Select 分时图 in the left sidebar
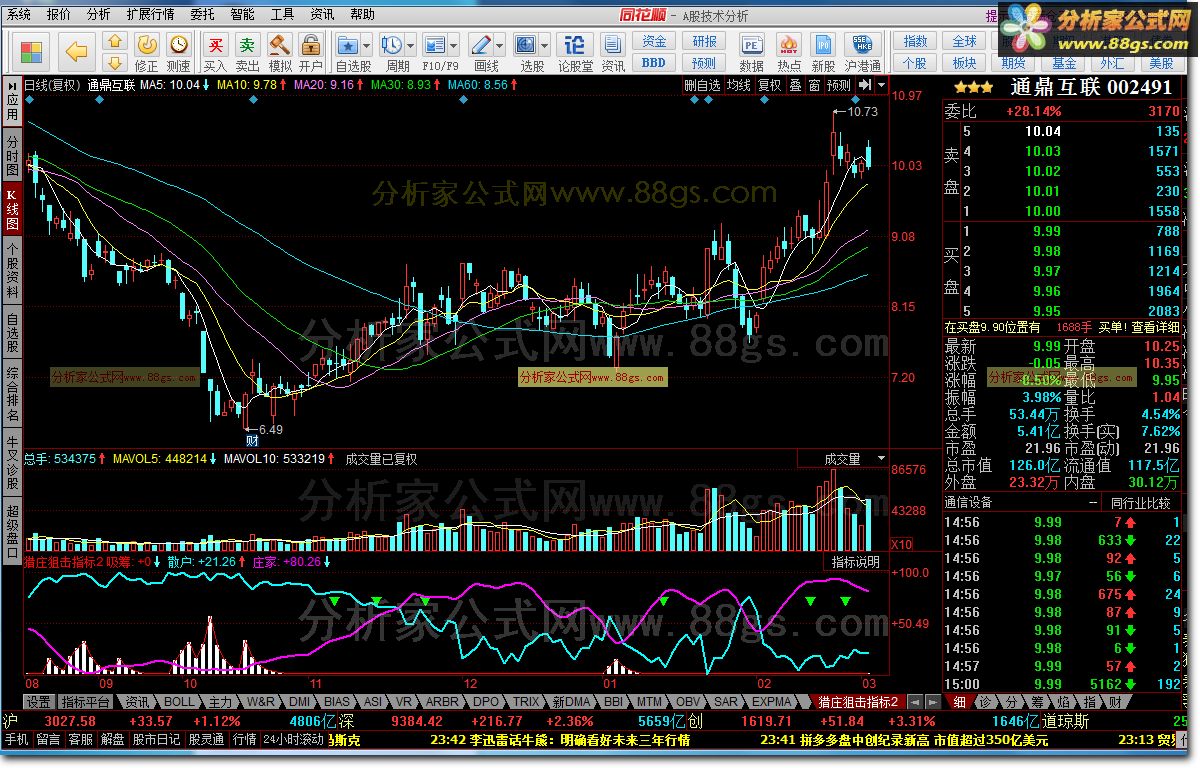Image resolution: width=1200 pixels, height=768 pixels. click(x=12, y=155)
